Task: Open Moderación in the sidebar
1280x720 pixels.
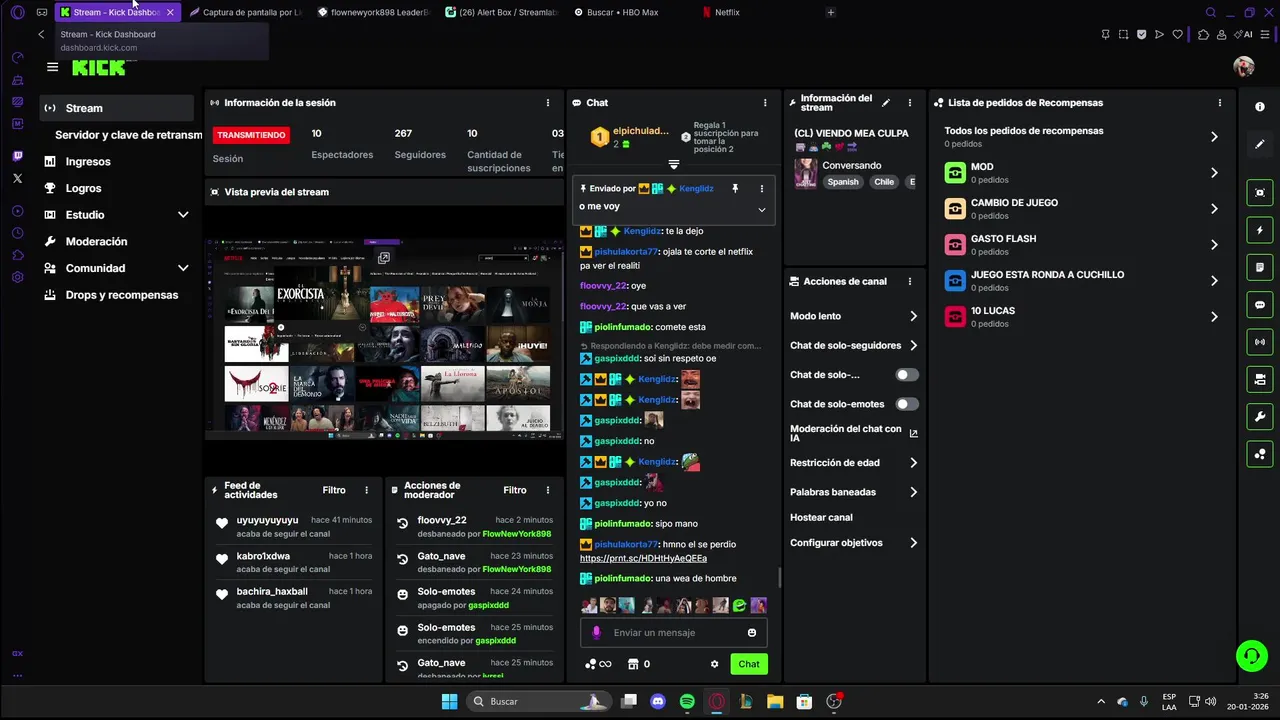Action: (117, 241)
